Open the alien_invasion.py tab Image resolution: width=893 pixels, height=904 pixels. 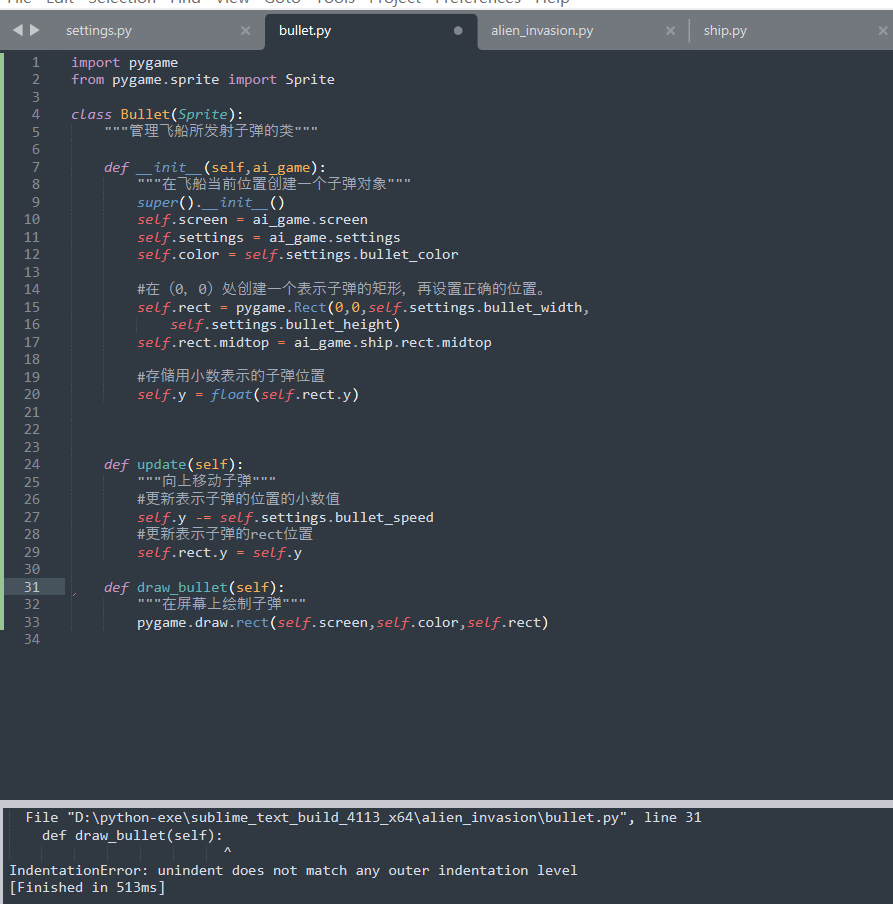pos(542,31)
